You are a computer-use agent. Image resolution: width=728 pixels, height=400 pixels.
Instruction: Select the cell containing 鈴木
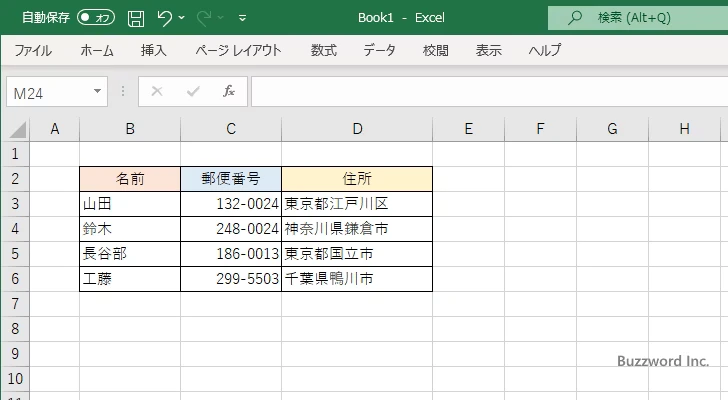(130, 229)
